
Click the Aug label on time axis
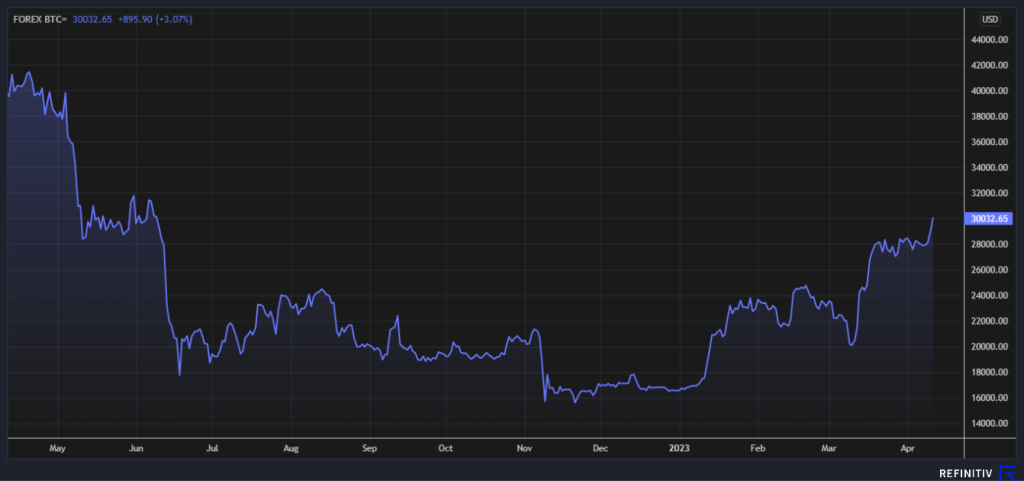[291, 449]
